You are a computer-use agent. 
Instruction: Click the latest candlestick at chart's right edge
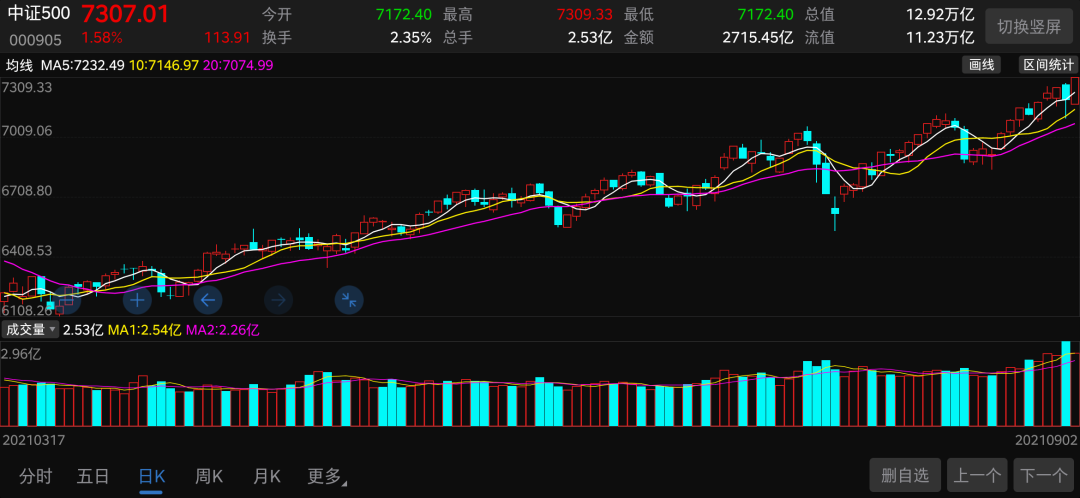pos(1075,91)
